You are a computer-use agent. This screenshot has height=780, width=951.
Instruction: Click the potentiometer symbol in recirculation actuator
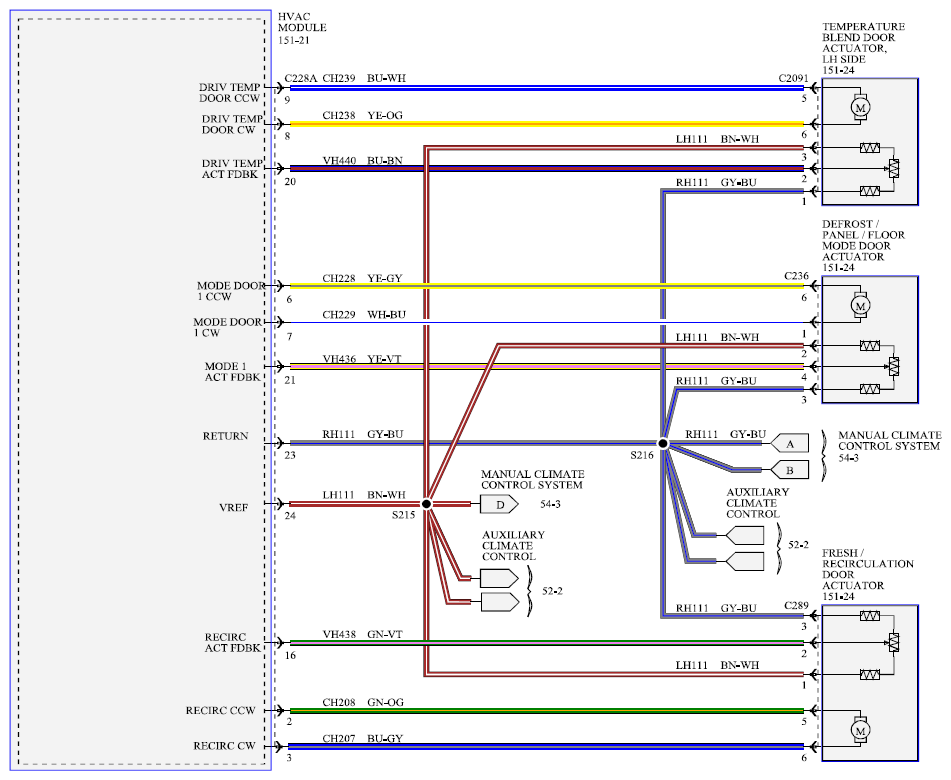coord(894,642)
